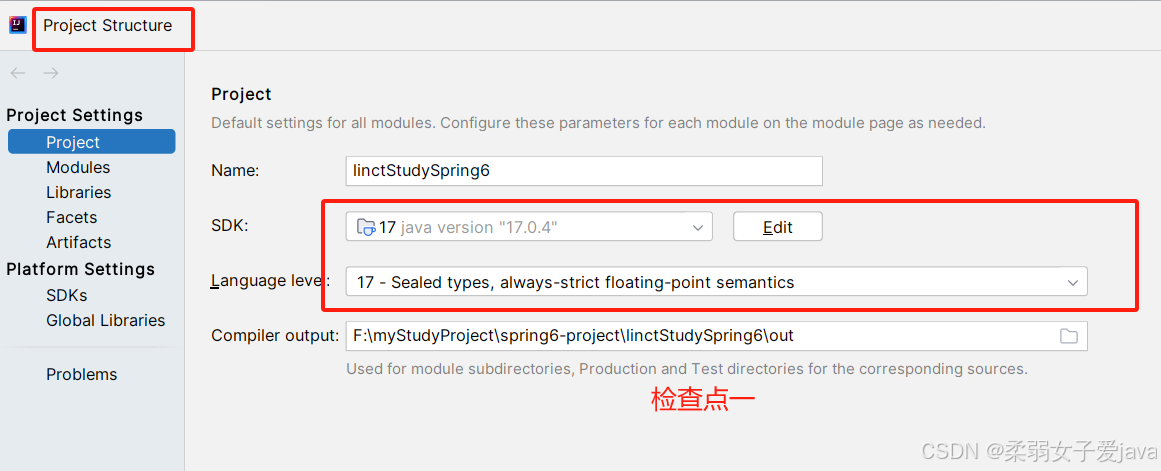Open Global Libraries settings

105,321
